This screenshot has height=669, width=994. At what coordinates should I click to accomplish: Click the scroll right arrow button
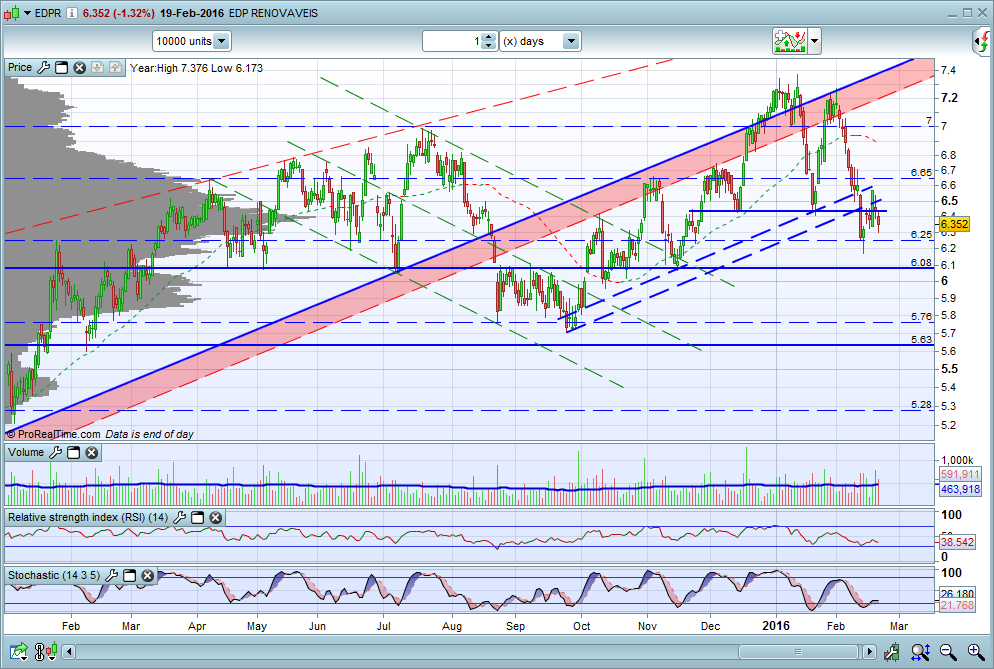(x=869, y=651)
